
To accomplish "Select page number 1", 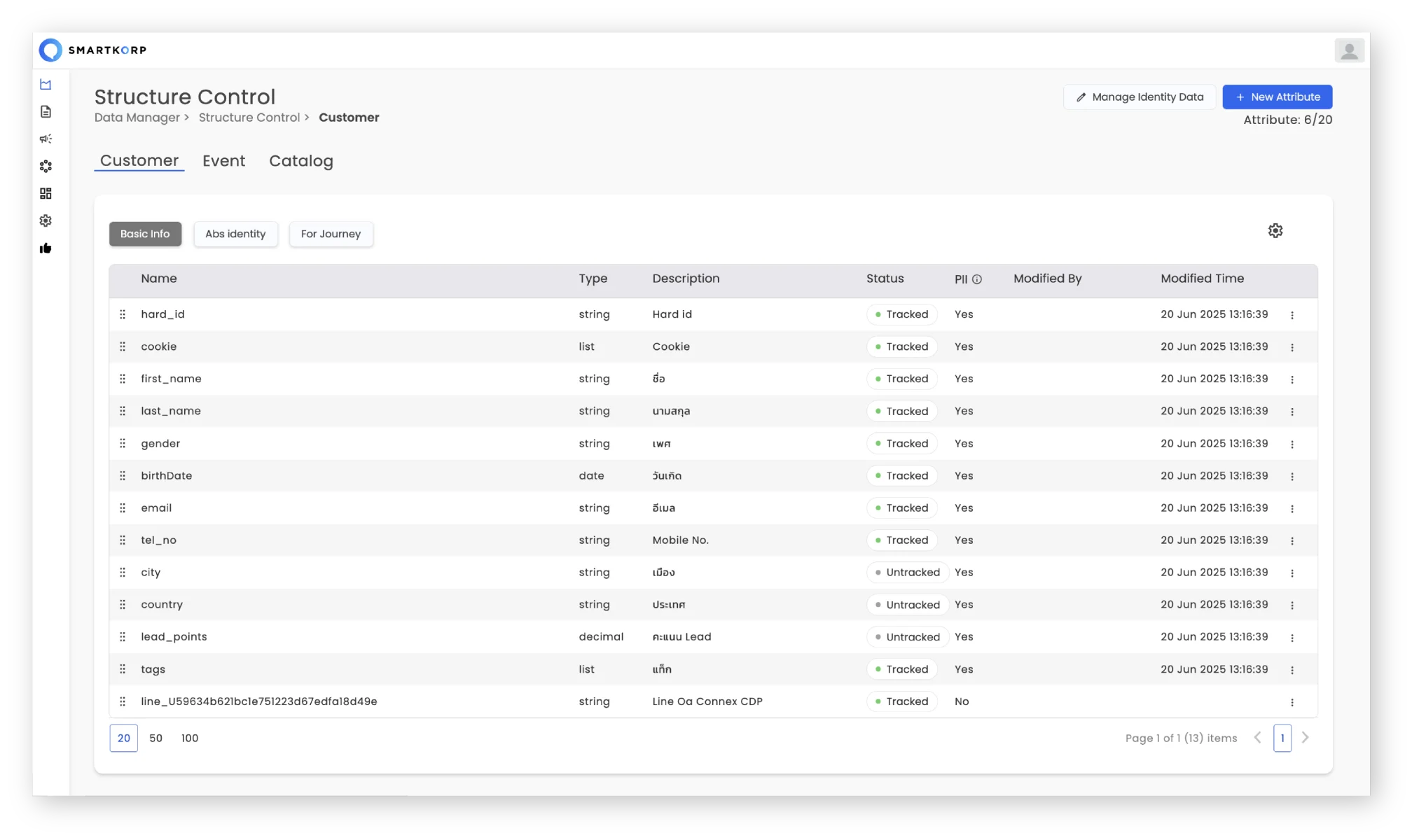I will 1282,738.
